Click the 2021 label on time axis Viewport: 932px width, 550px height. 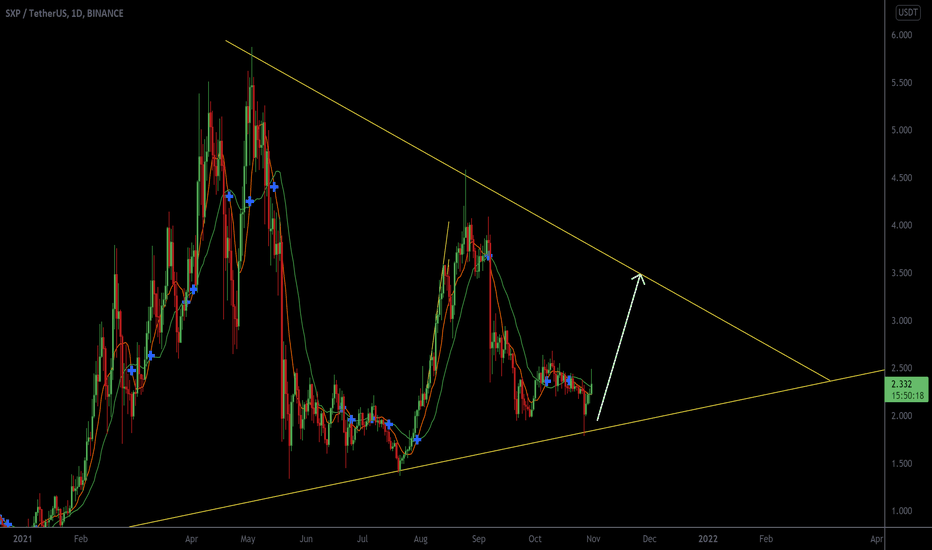pyautogui.click(x=23, y=539)
